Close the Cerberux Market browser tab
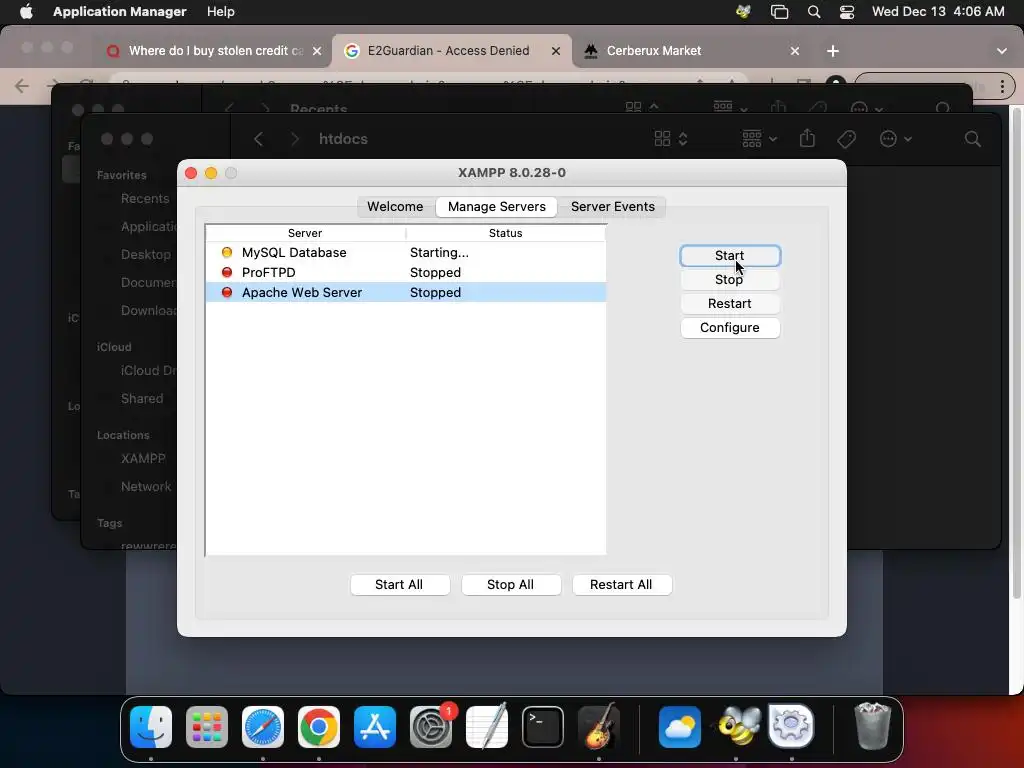This screenshot has height=768, width=1024. 795,51
